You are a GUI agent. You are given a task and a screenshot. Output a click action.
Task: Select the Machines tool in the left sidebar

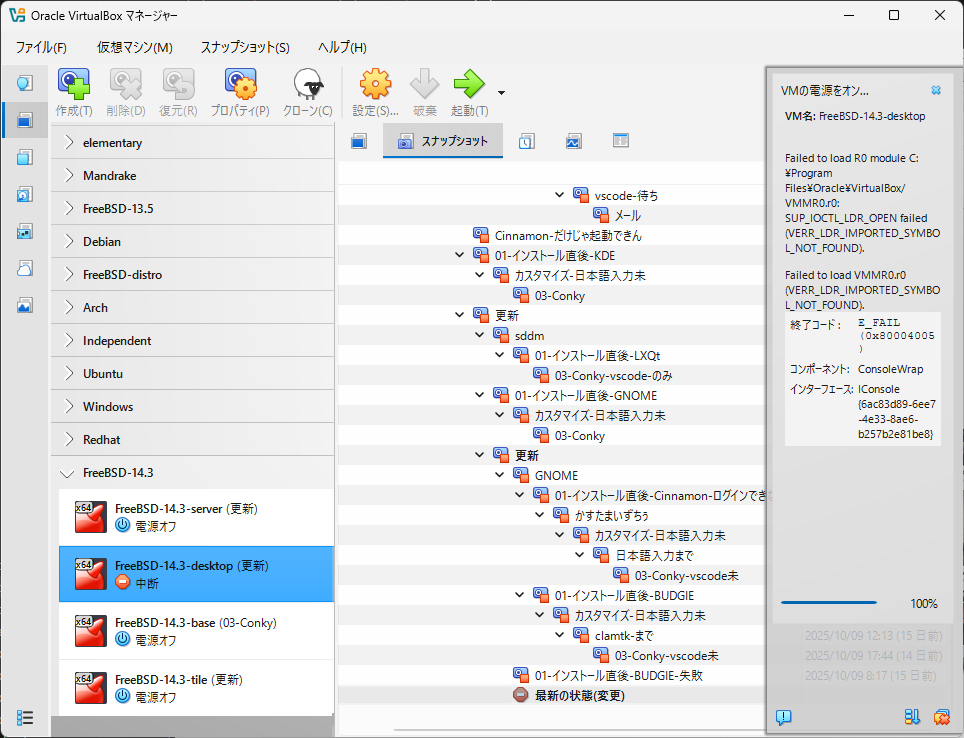(x=25, y=120)
